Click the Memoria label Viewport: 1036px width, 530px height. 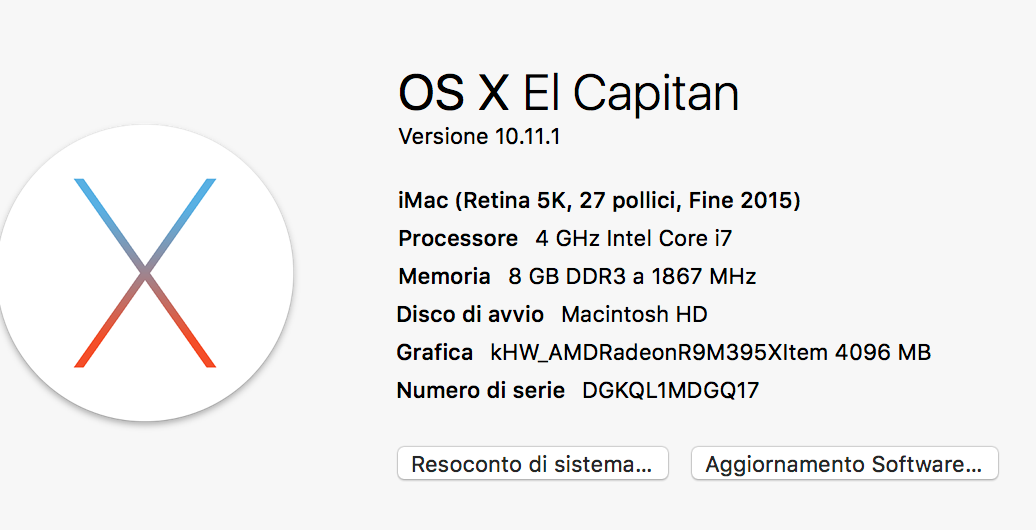pyautogui.click(x=444, y=277)
